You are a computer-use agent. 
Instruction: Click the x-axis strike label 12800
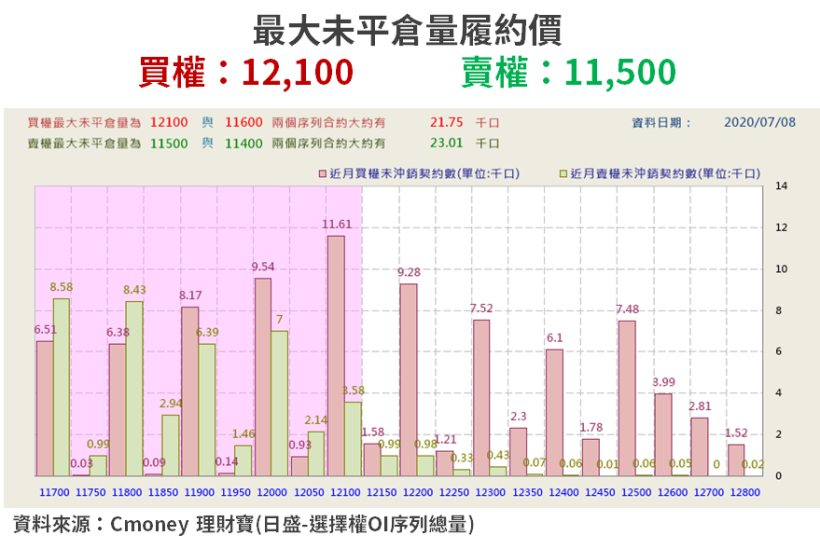click(x=745, y=493)
